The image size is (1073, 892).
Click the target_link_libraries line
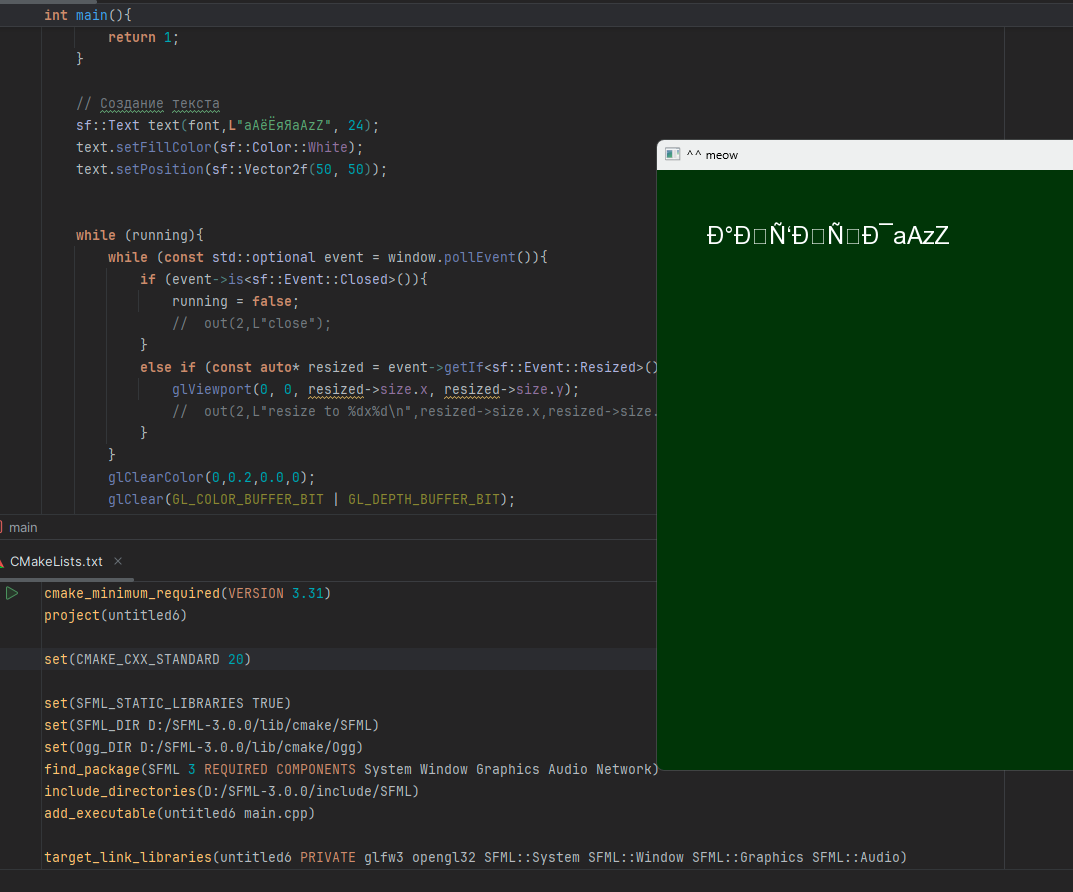[476, 857]
